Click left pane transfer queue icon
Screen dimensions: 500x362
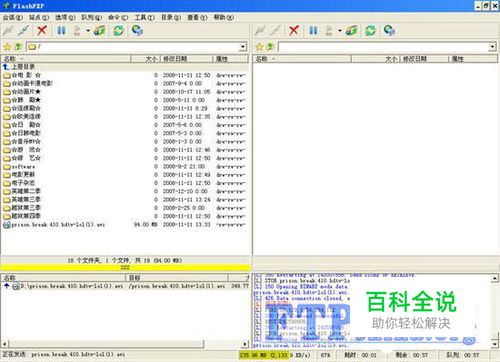point(77,30)
